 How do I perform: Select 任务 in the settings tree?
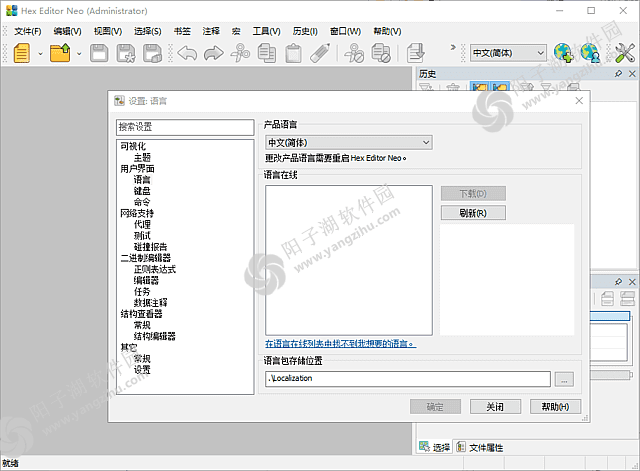(x=142, y=291)
